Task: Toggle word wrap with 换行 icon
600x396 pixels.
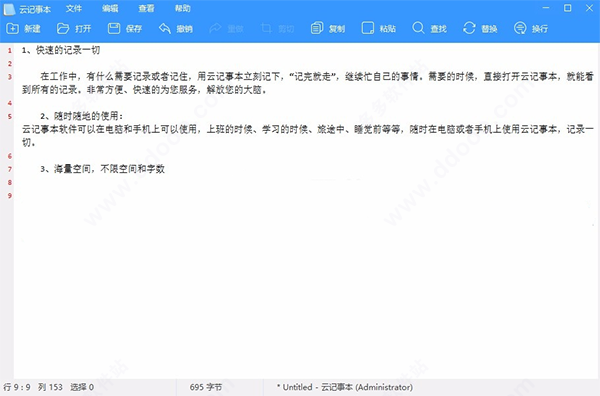Action: point(520,28)
